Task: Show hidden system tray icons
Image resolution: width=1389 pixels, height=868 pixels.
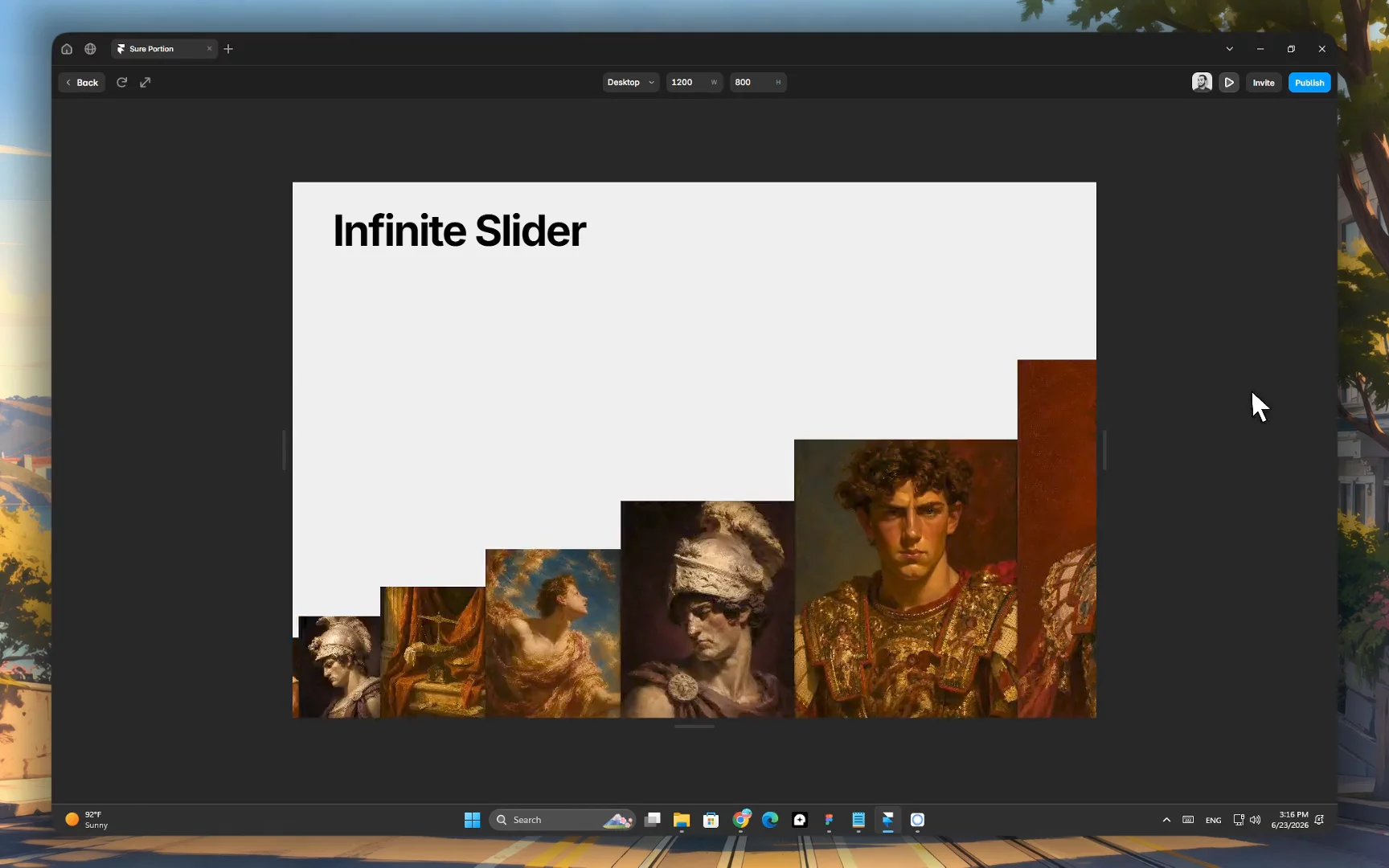Action: click(x=1166, y=820)
